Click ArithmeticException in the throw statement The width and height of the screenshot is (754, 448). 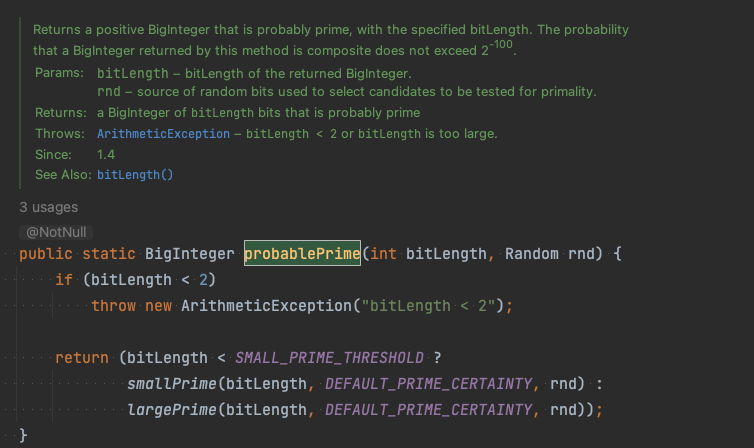coord(266,306)
